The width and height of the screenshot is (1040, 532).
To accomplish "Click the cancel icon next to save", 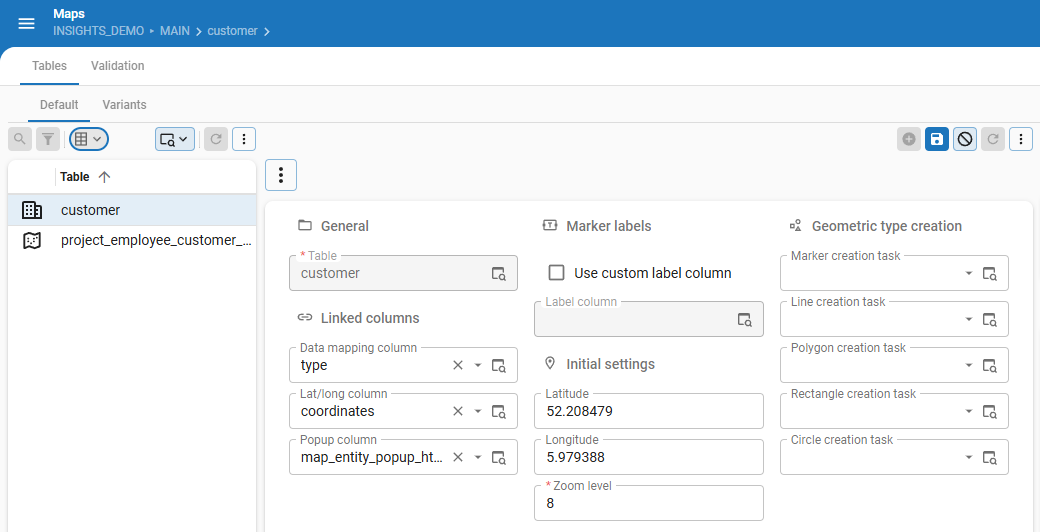I will (x=964, y=139).
